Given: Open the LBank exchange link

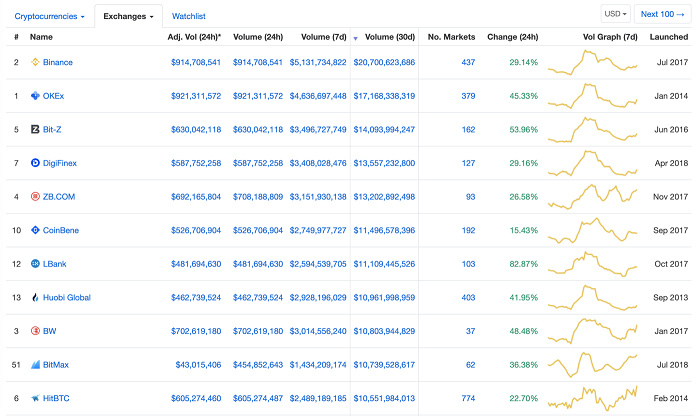Looking at the screenshot, I should pos(56,264).
